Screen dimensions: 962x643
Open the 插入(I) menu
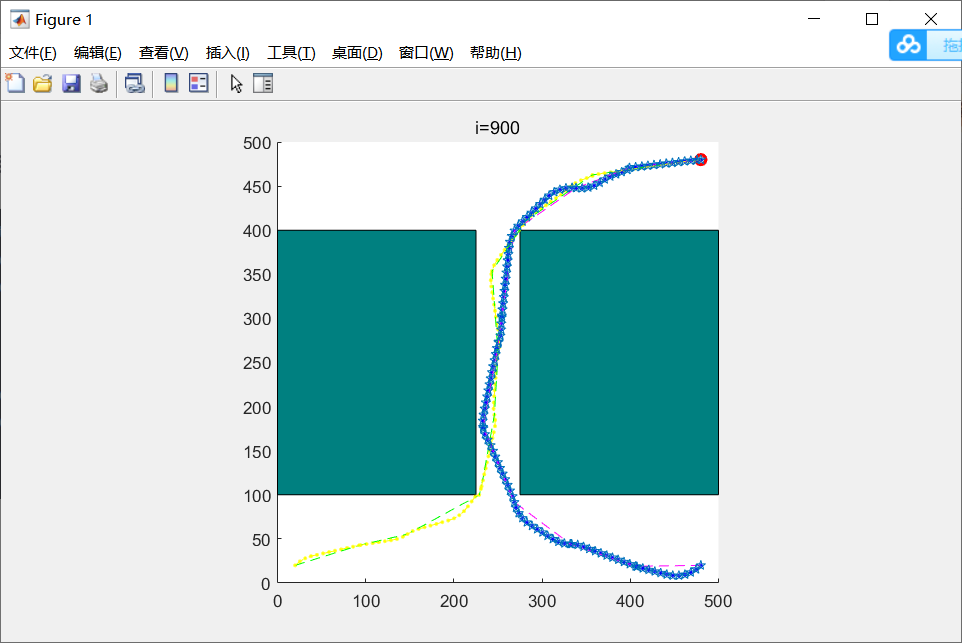228,53
